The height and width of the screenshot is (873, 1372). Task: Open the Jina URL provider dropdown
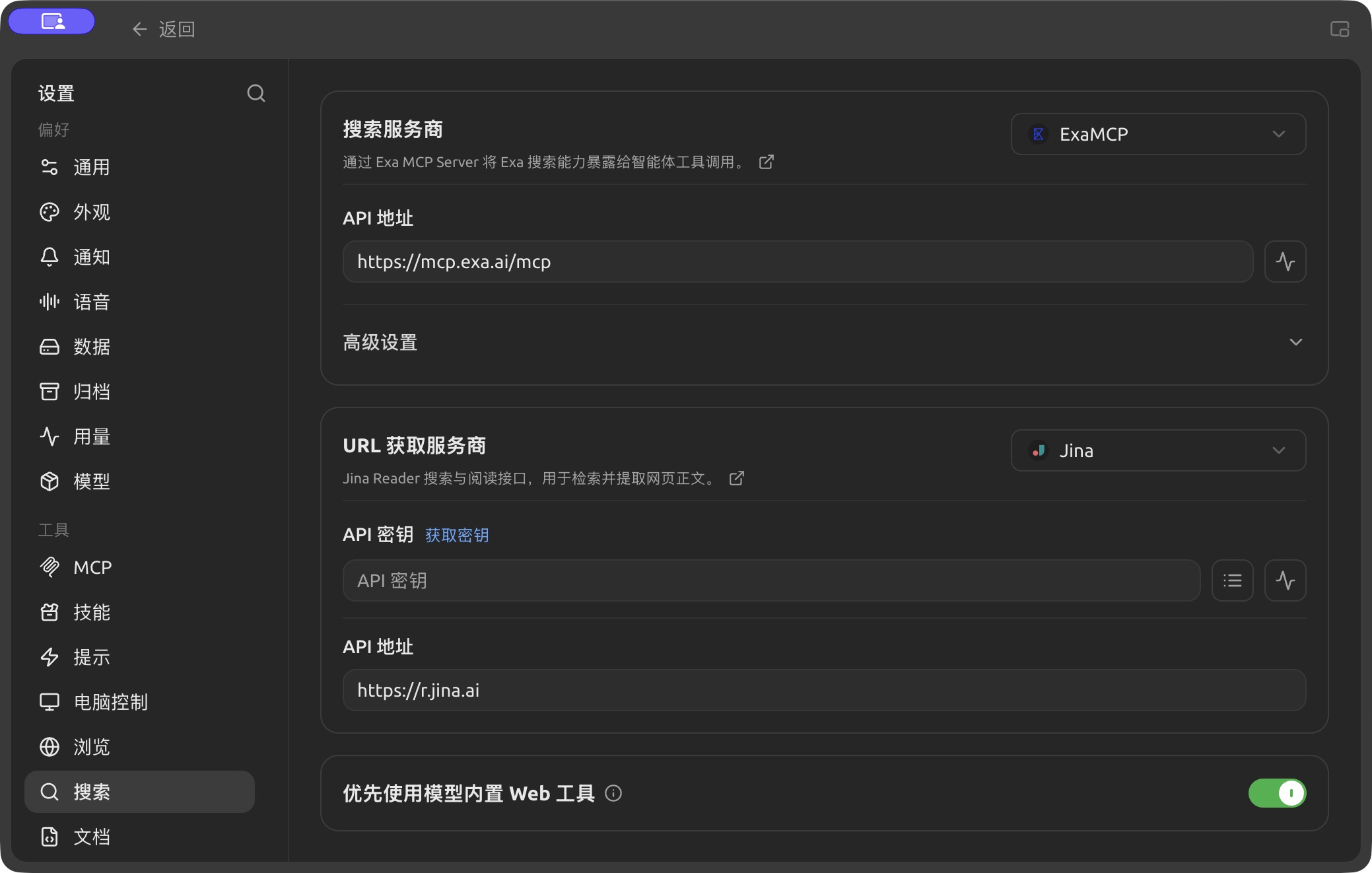coord(1158,450)
